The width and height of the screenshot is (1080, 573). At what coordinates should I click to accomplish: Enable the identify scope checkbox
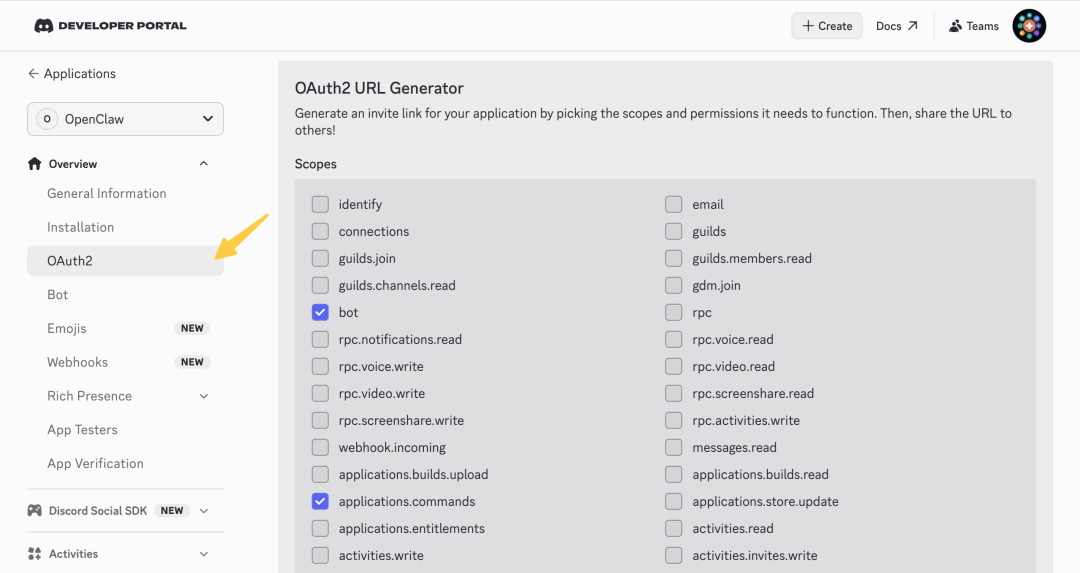coord(320,204)
